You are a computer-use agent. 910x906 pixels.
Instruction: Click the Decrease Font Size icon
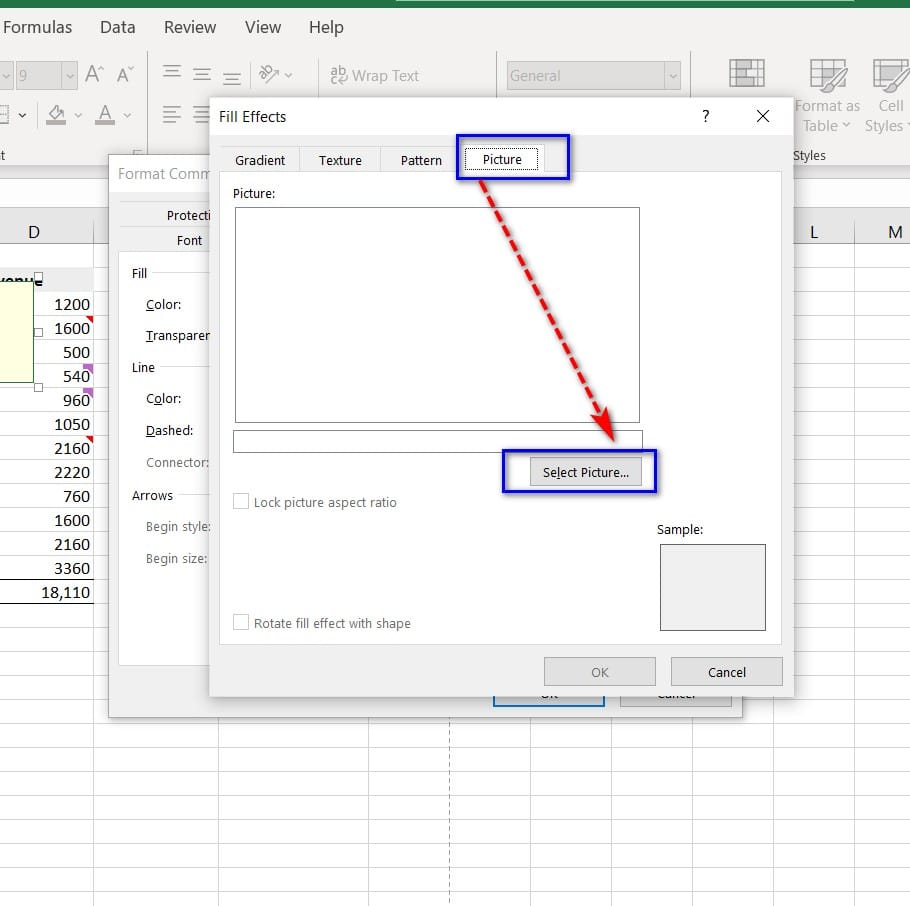click(x=125, y=74)
